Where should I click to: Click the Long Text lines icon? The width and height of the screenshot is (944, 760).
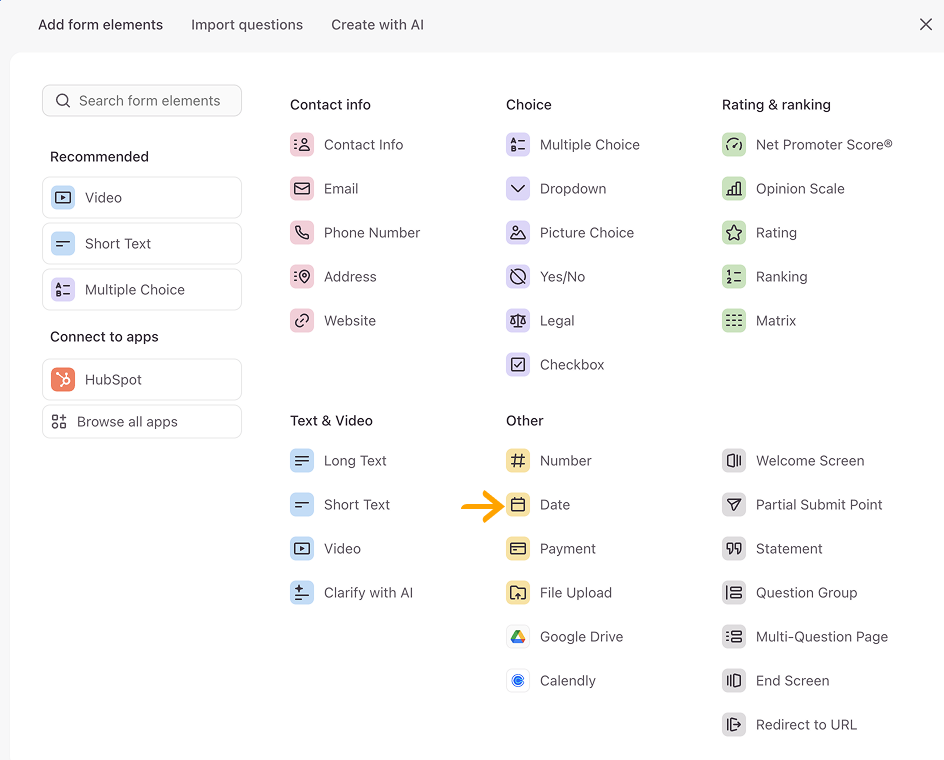tap(302, 461)
